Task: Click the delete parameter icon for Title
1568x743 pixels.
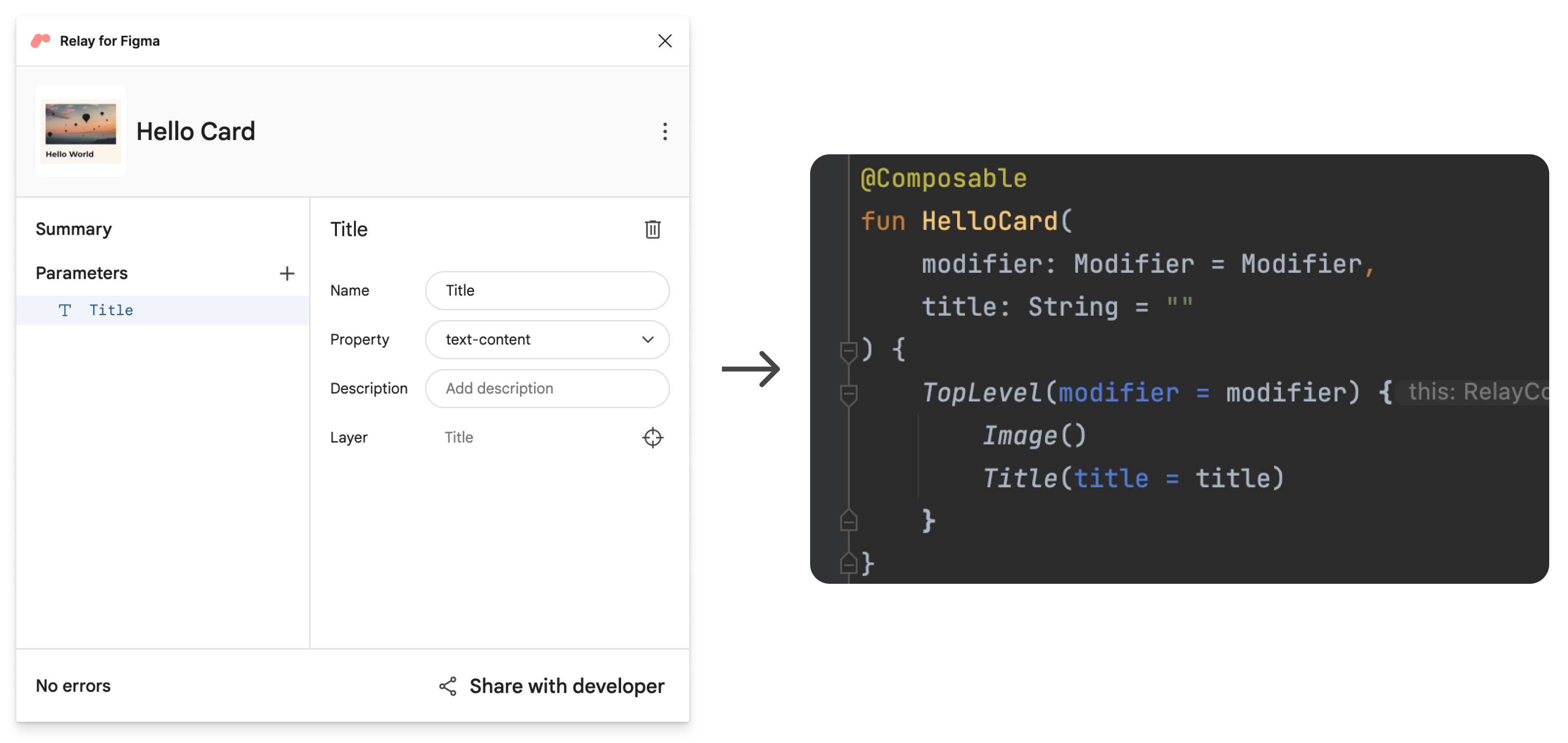Action: click(x=651, y=229)
